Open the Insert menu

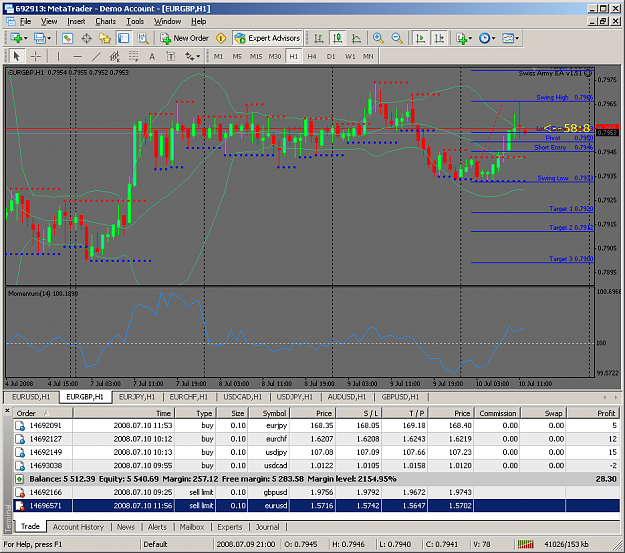(x=76, y=22)
